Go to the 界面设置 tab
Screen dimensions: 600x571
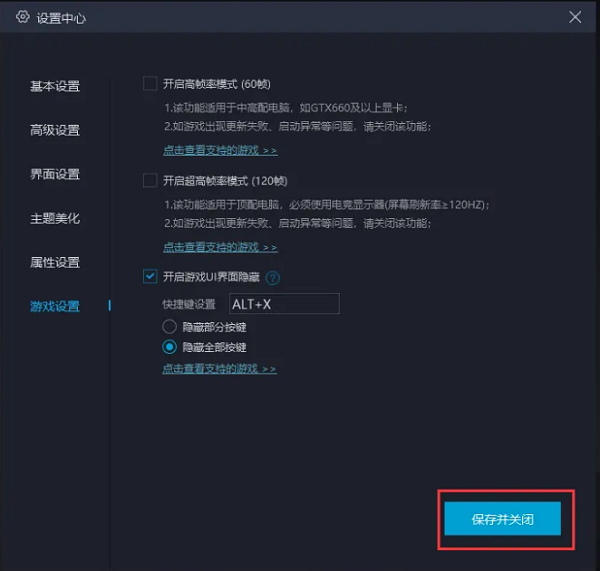point(55,174)
